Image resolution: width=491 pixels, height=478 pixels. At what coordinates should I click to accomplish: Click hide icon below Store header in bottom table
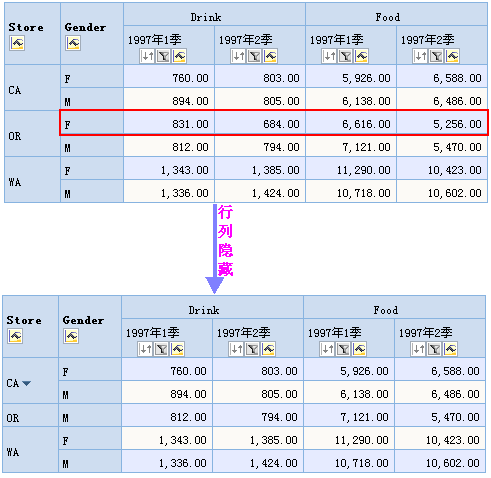(x=15, y=336)
